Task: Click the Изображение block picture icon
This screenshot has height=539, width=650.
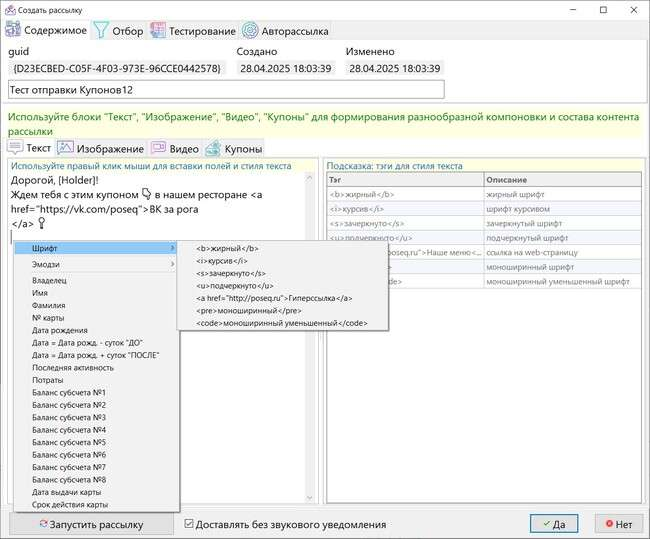Action: (x=64, y=148)
